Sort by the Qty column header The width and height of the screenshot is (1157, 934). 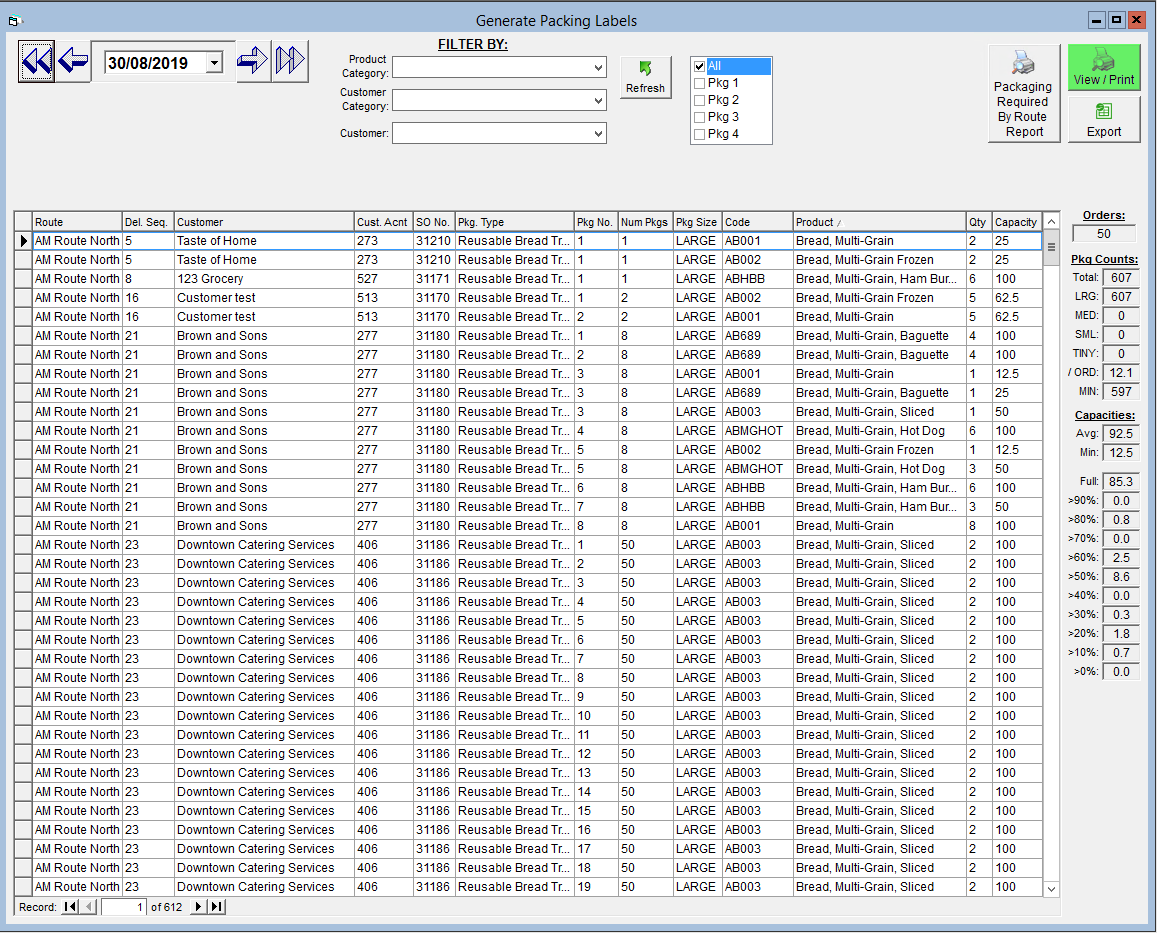pos(979,222)
